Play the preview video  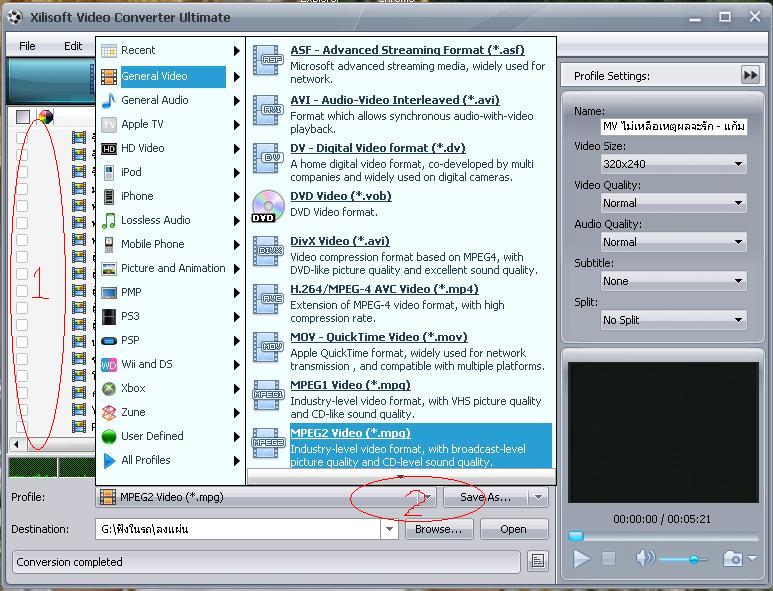tap(582, 558)
